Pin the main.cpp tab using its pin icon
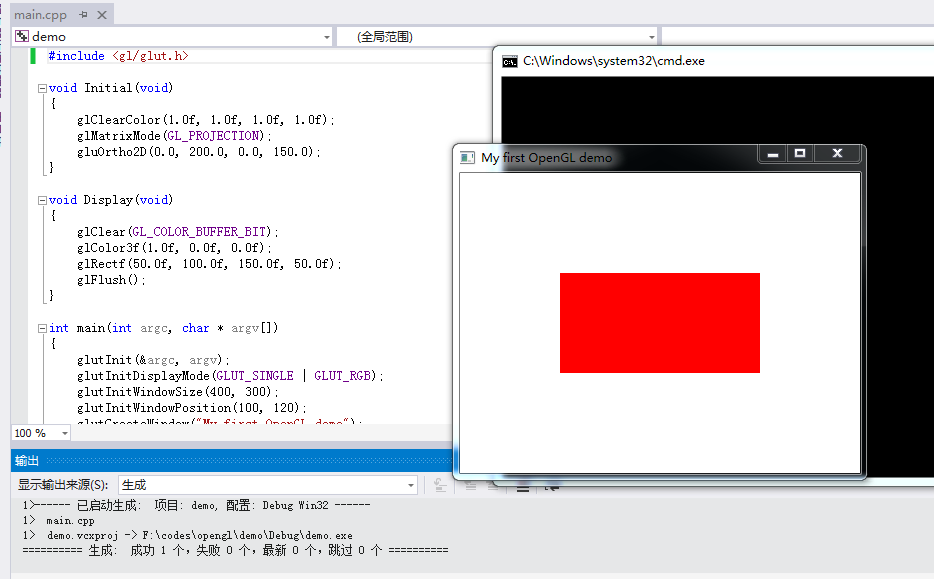This screenshot has height=579, width=934. tap(83, 15)
